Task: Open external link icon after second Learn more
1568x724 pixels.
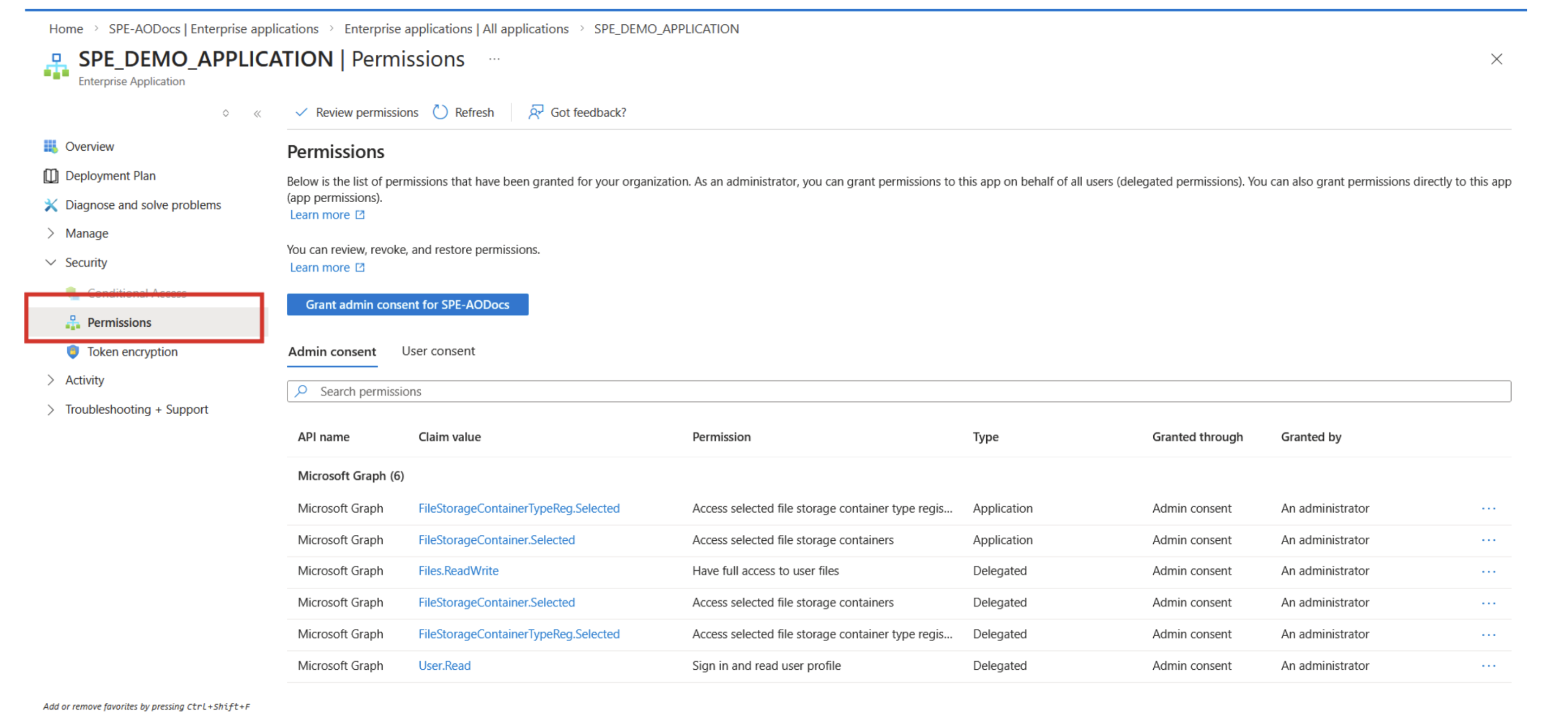Action: pos(361,268)
